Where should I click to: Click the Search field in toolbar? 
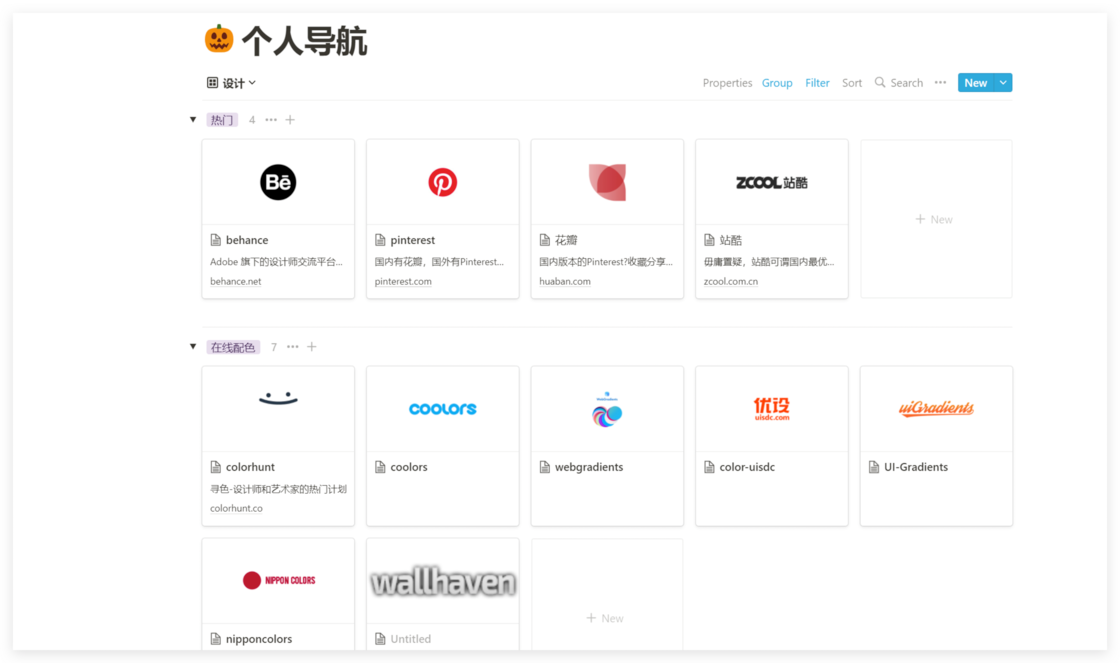pos(899,83)
